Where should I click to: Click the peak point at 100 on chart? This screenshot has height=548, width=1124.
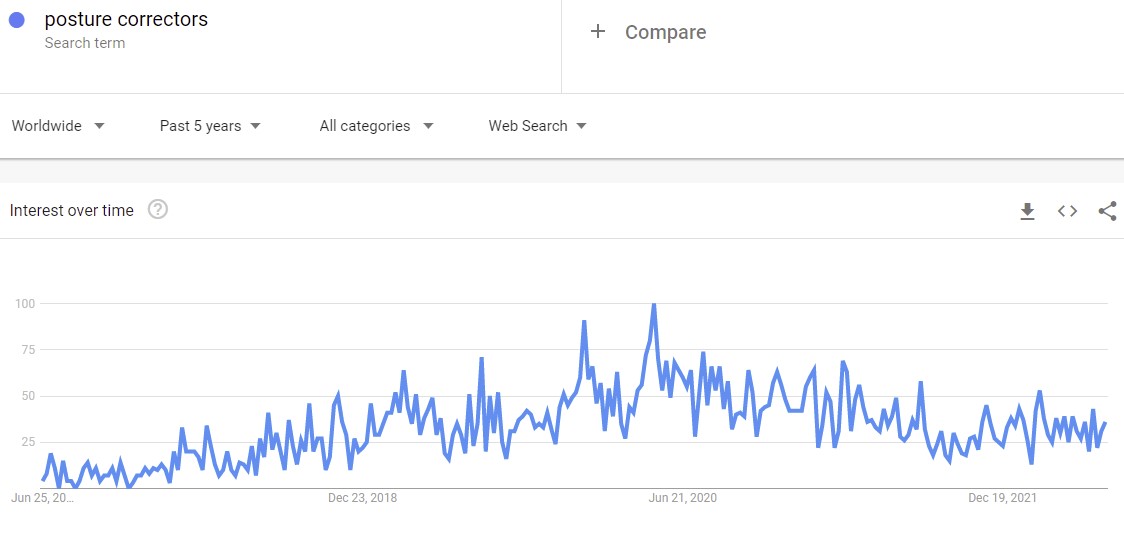point(653,305)
